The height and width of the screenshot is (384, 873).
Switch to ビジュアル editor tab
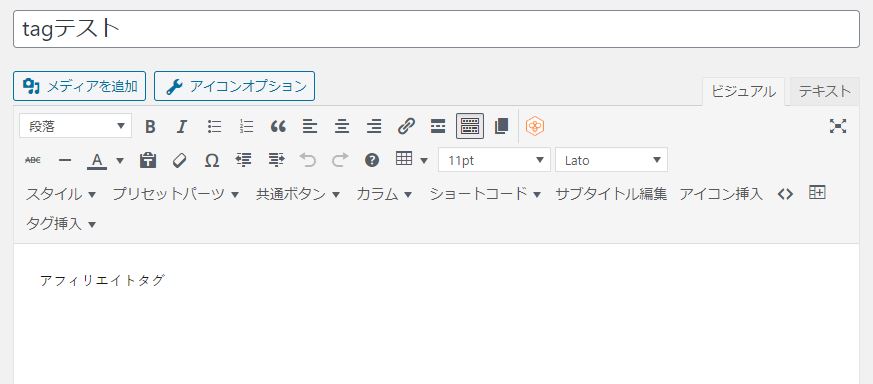[743, 91]
